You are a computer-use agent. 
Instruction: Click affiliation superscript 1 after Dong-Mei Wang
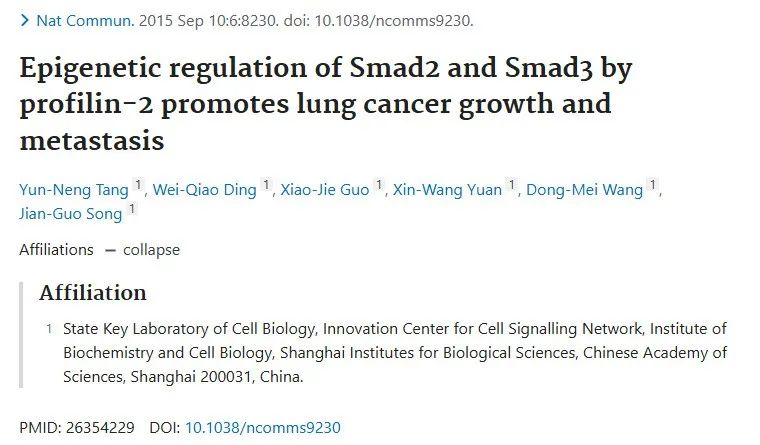[653, 185]
